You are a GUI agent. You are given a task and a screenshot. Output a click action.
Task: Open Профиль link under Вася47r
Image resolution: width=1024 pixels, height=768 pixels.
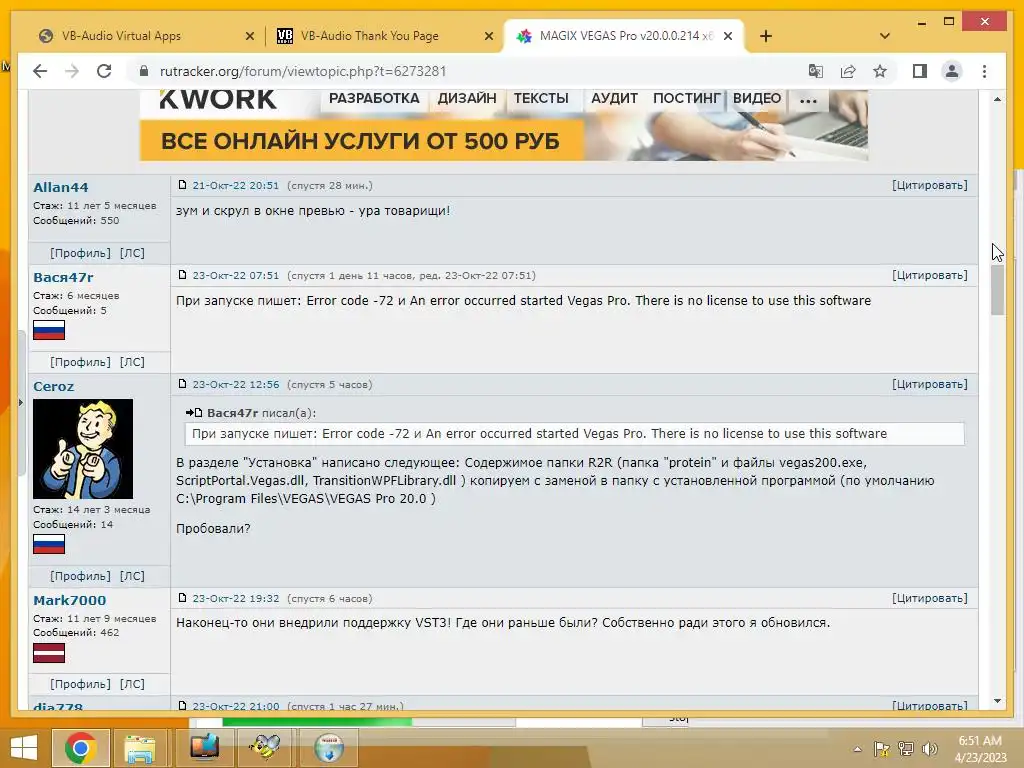(x=80, y=362)
